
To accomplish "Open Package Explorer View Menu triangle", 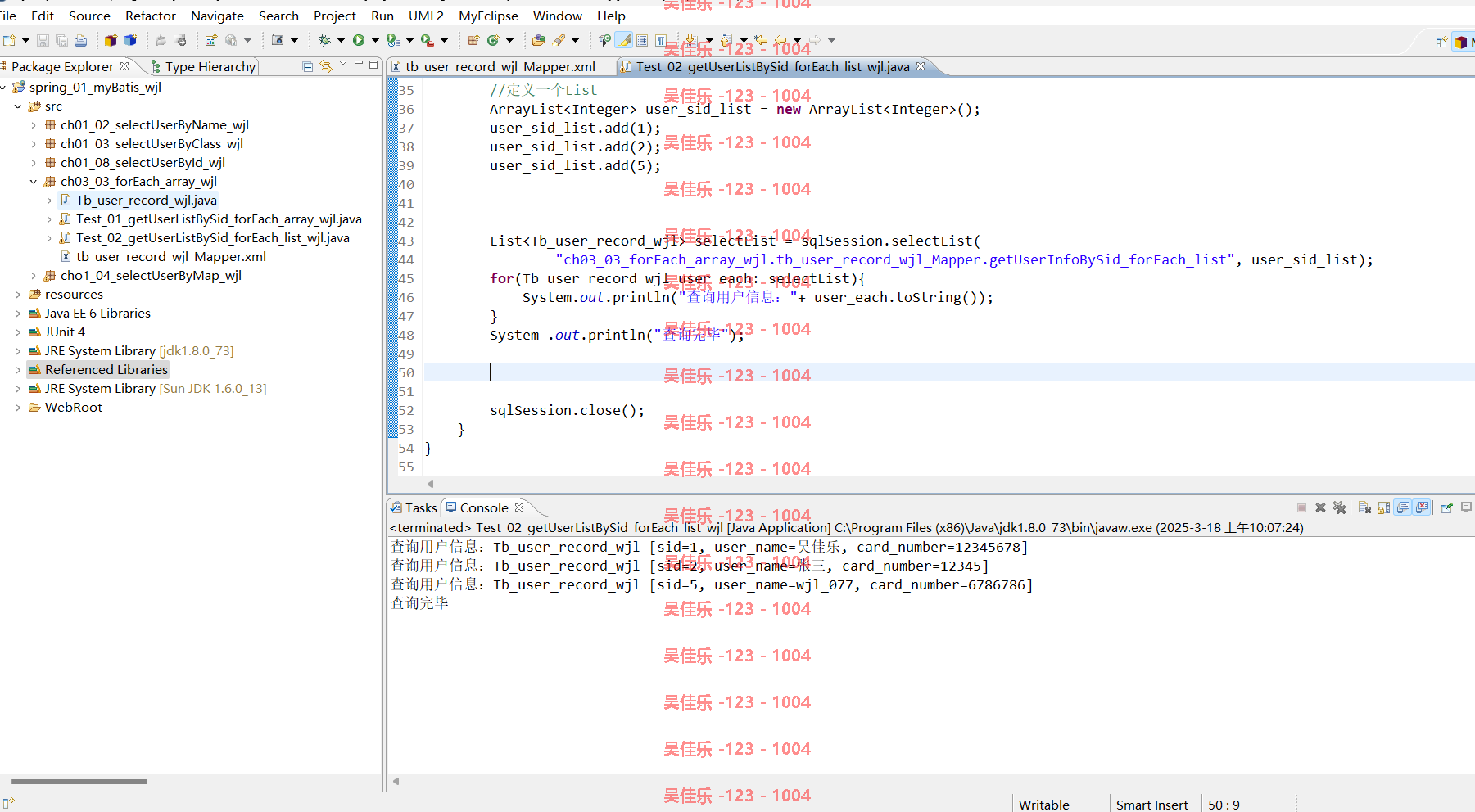I will click(x=343, y=64).
